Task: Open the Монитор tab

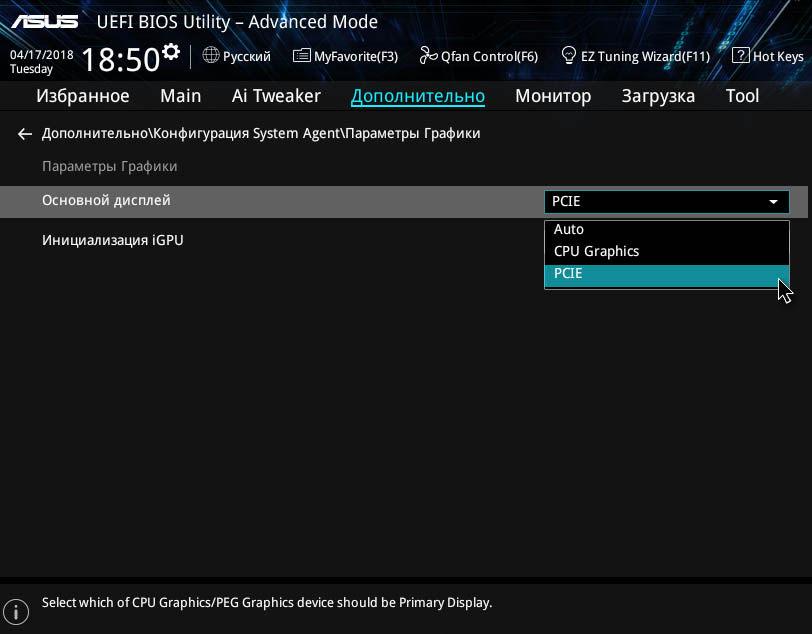Action: pos(553,96)
